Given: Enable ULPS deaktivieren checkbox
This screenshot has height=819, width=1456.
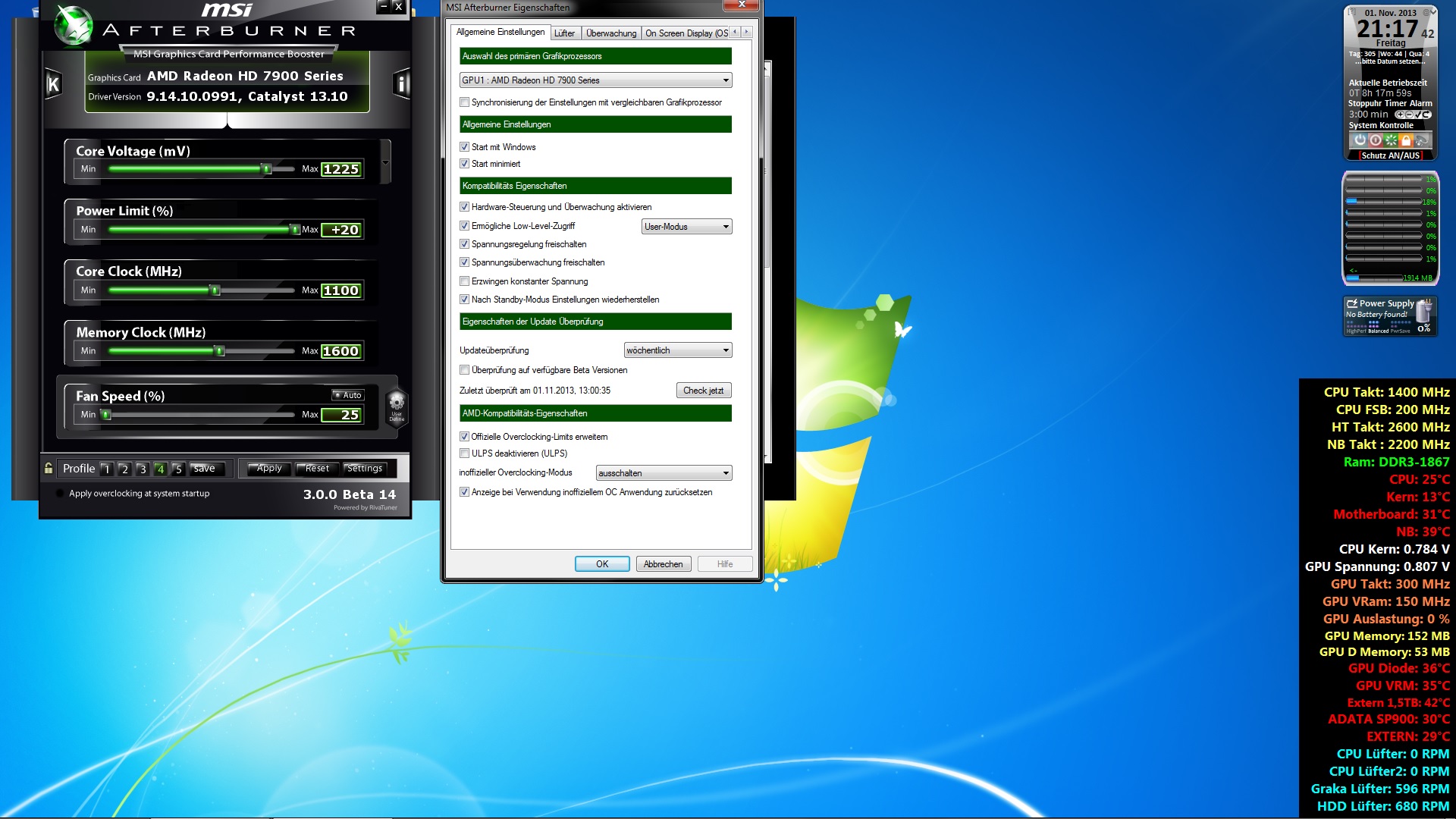Looking at the screenshot, I should [x=464, y=453].
